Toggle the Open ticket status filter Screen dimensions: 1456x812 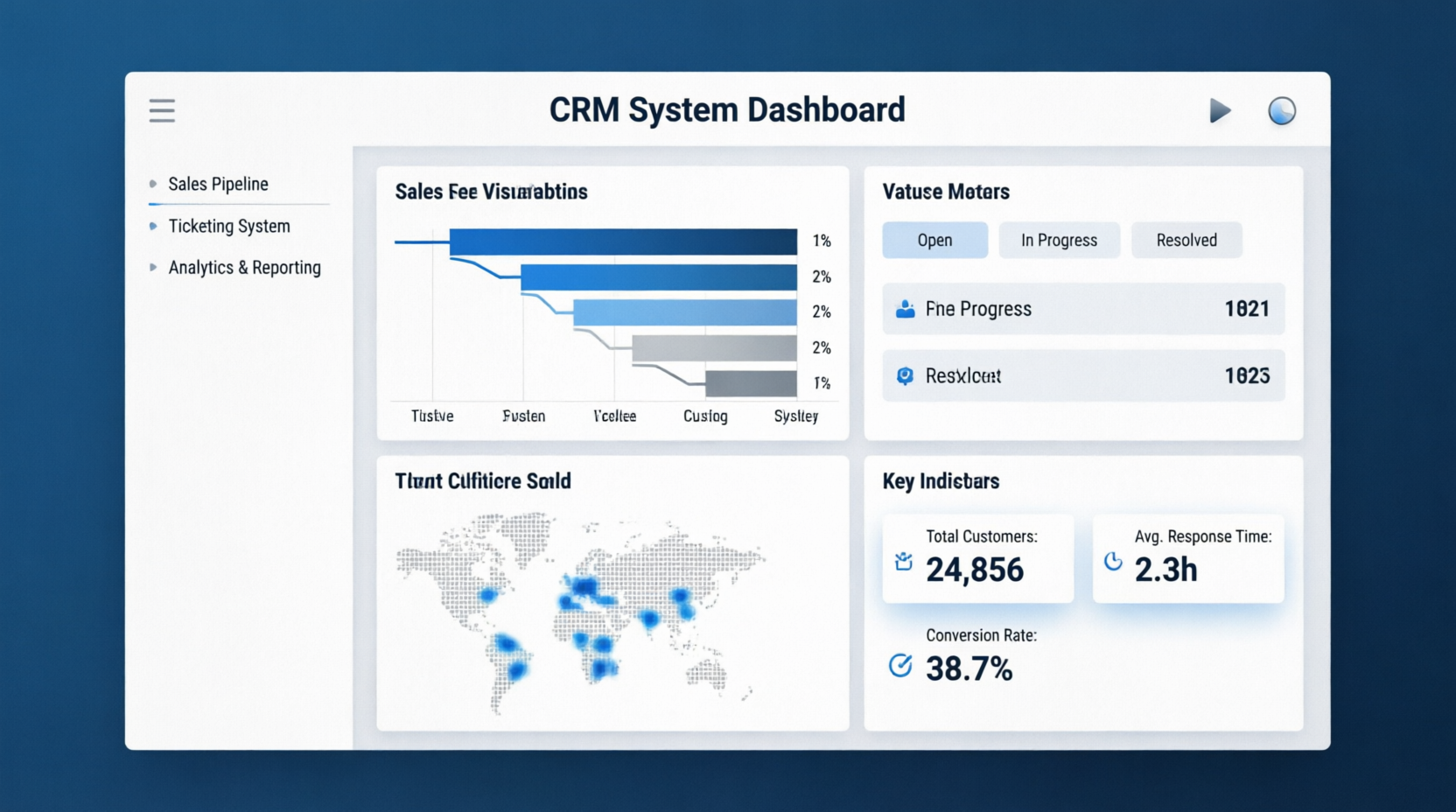[934, 240]
